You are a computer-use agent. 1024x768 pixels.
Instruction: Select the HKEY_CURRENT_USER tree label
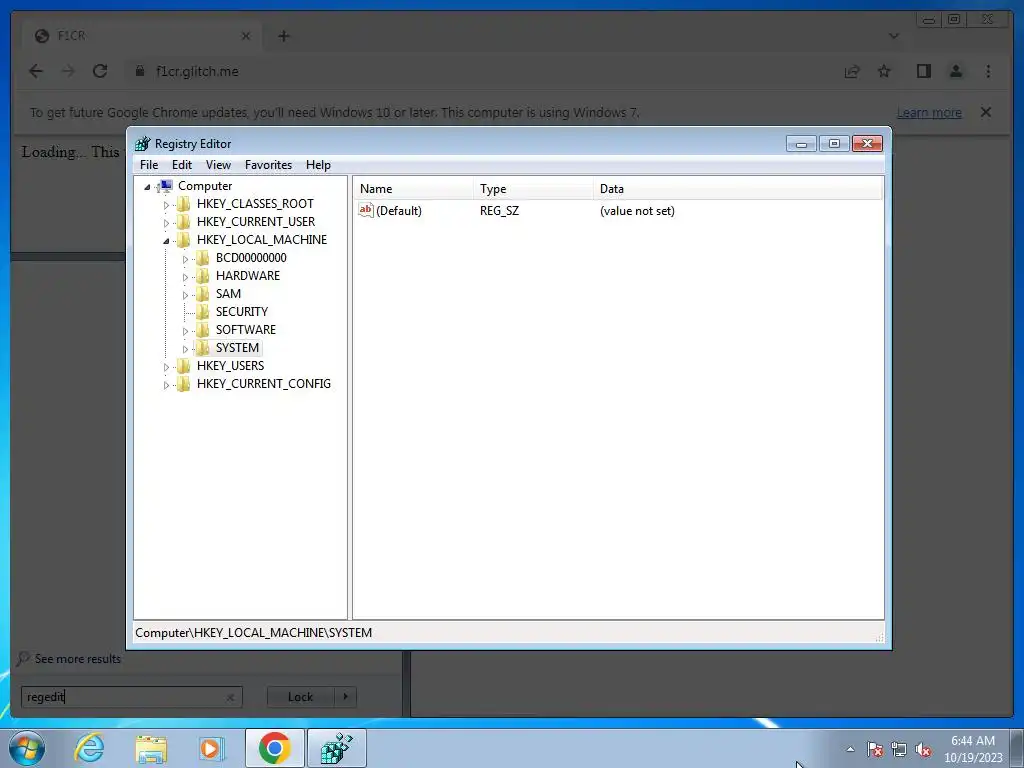coord(256,221)
